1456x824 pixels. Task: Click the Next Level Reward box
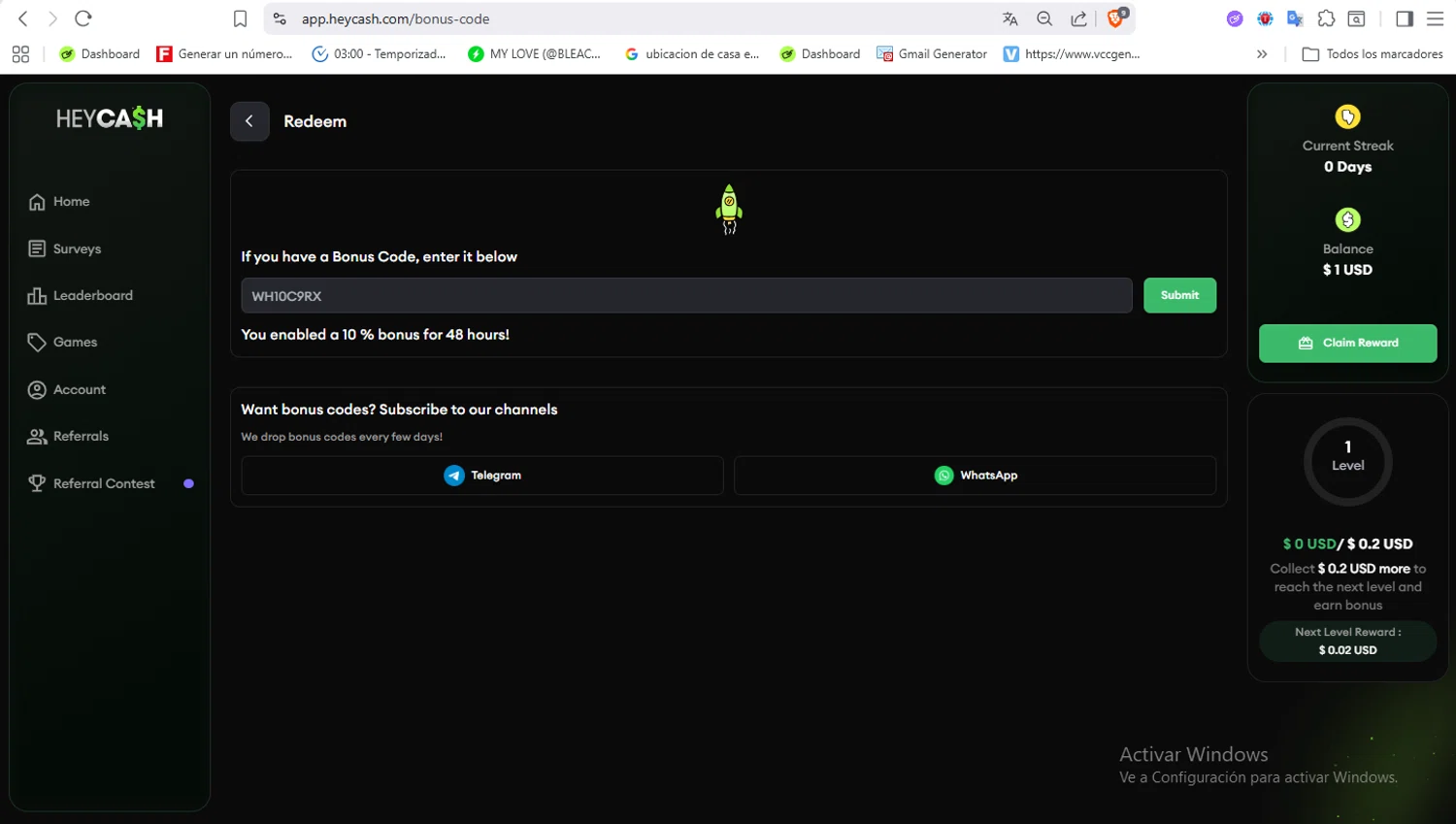1347,642
